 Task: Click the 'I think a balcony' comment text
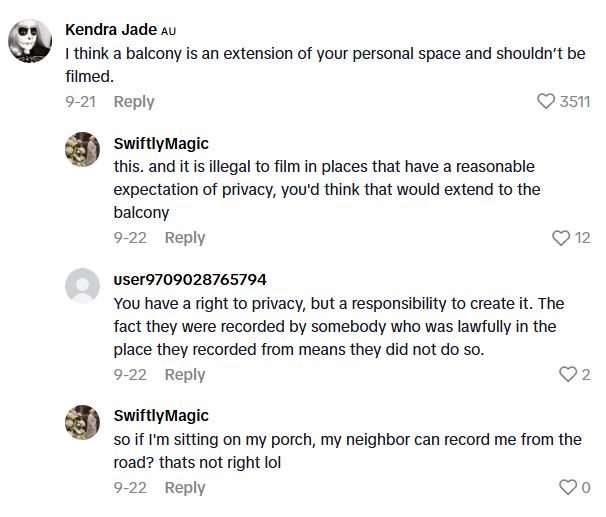click(324, 63)
